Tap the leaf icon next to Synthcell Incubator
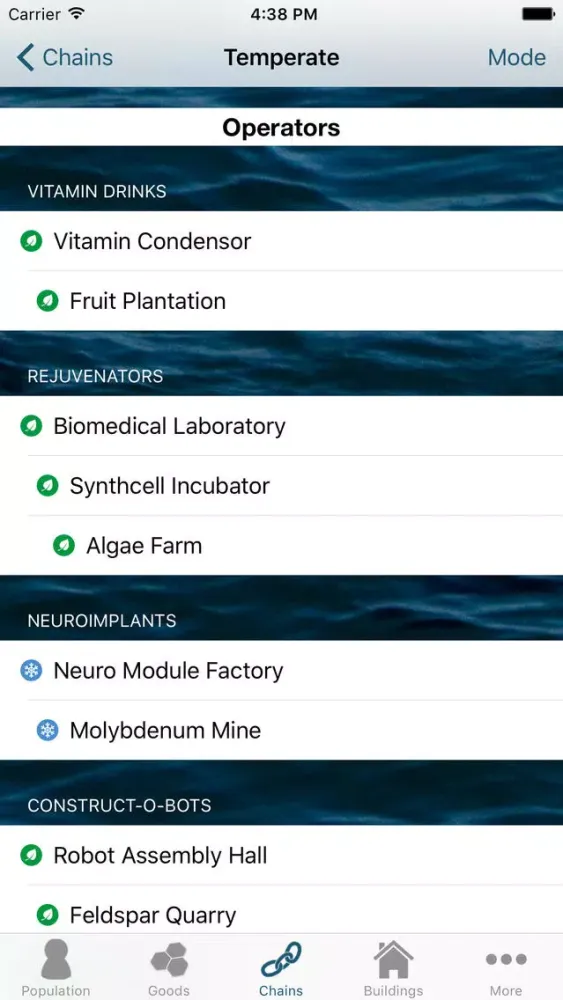563x1000 pixels. [47, 486]
